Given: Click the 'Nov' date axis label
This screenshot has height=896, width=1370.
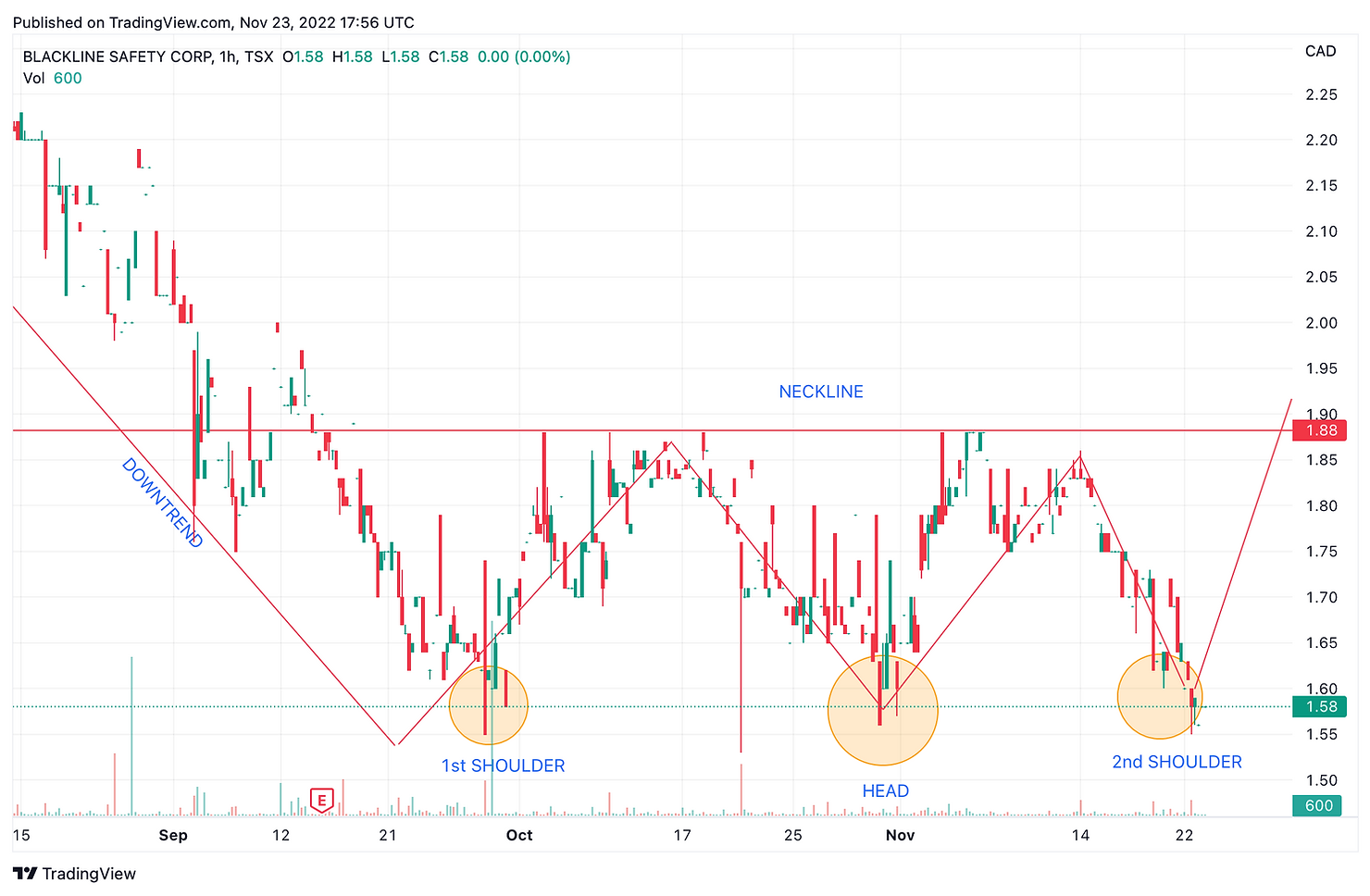Looking at the screenshot, I should click(900, 835).
